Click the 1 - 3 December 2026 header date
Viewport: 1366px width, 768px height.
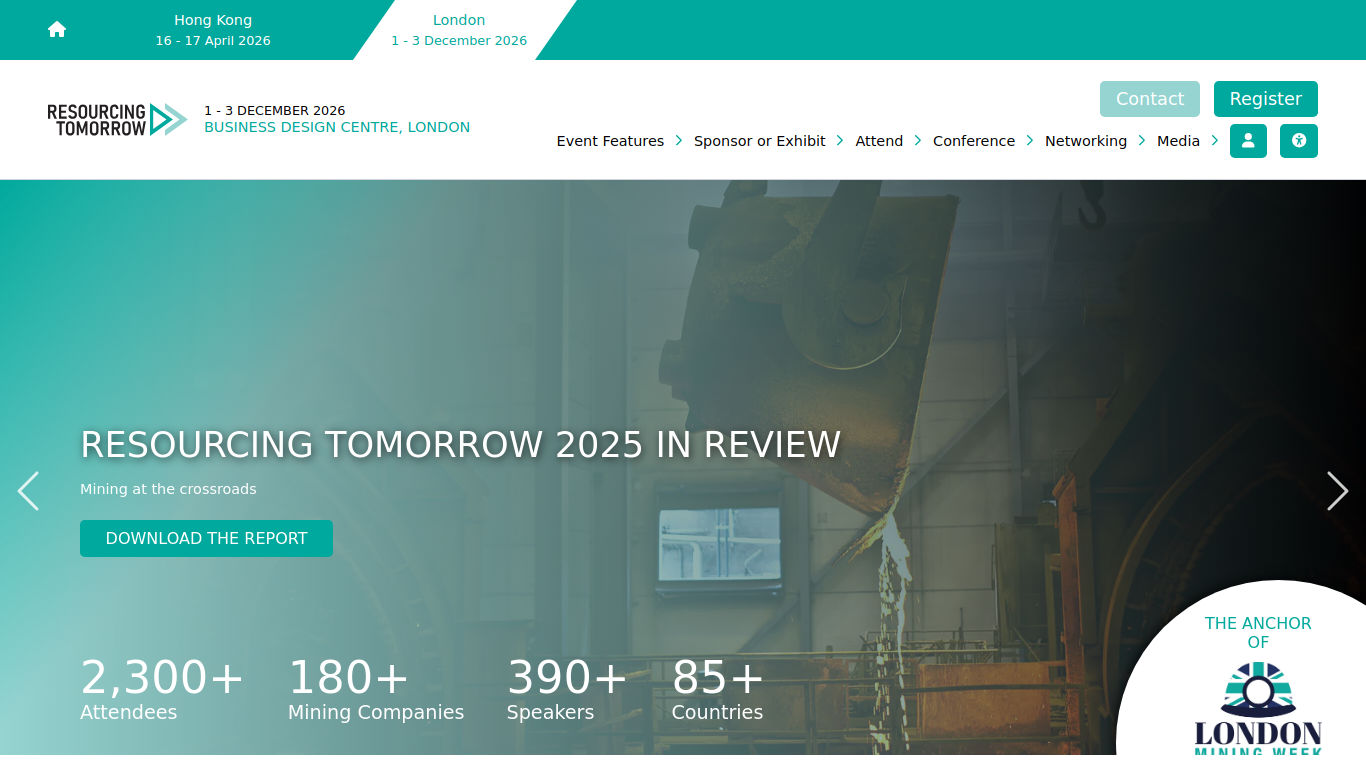tap(275, 111)
